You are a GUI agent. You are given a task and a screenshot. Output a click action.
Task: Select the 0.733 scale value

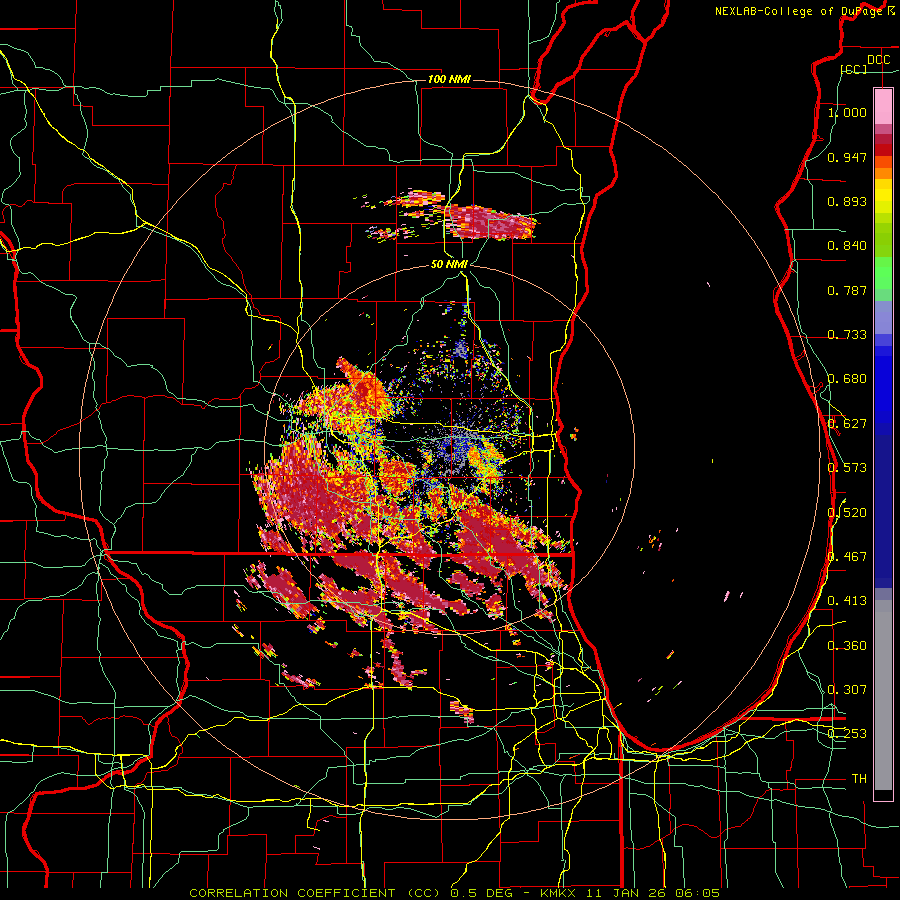847,335
